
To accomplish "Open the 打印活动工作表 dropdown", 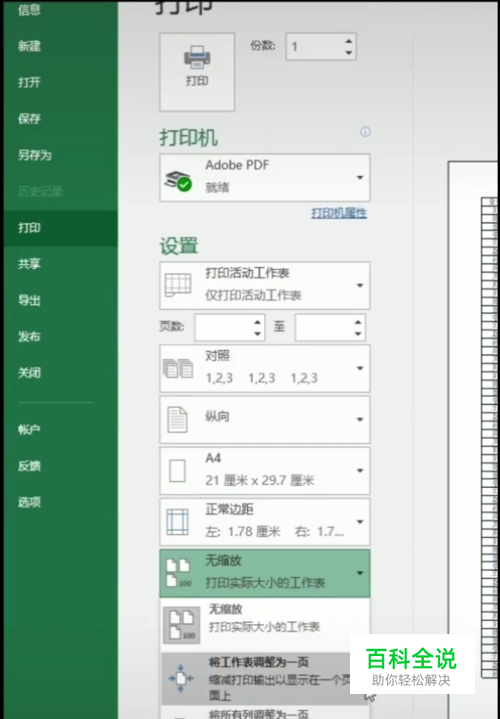I will [265, 285].
